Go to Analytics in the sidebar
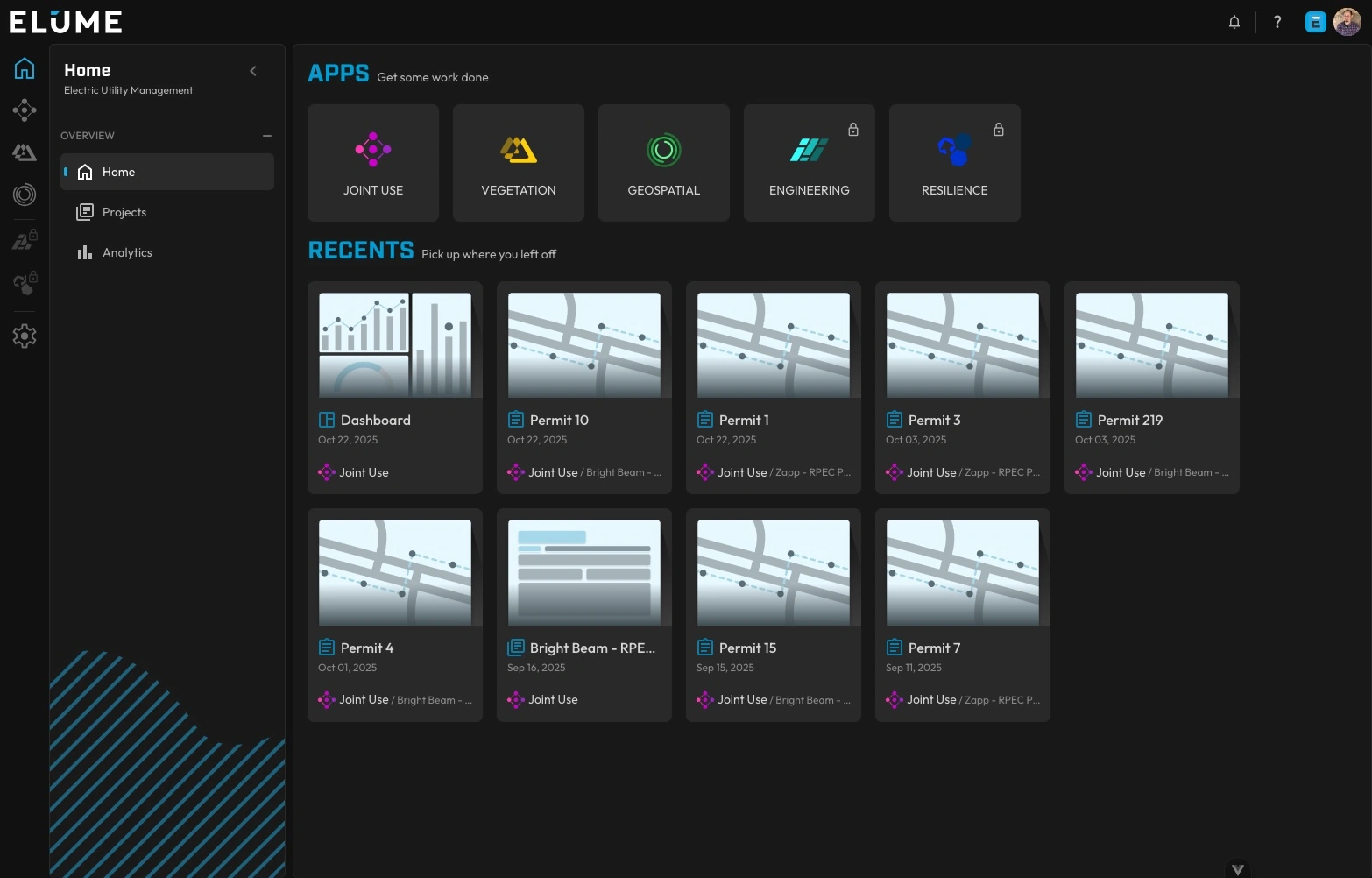 point(126,252)
